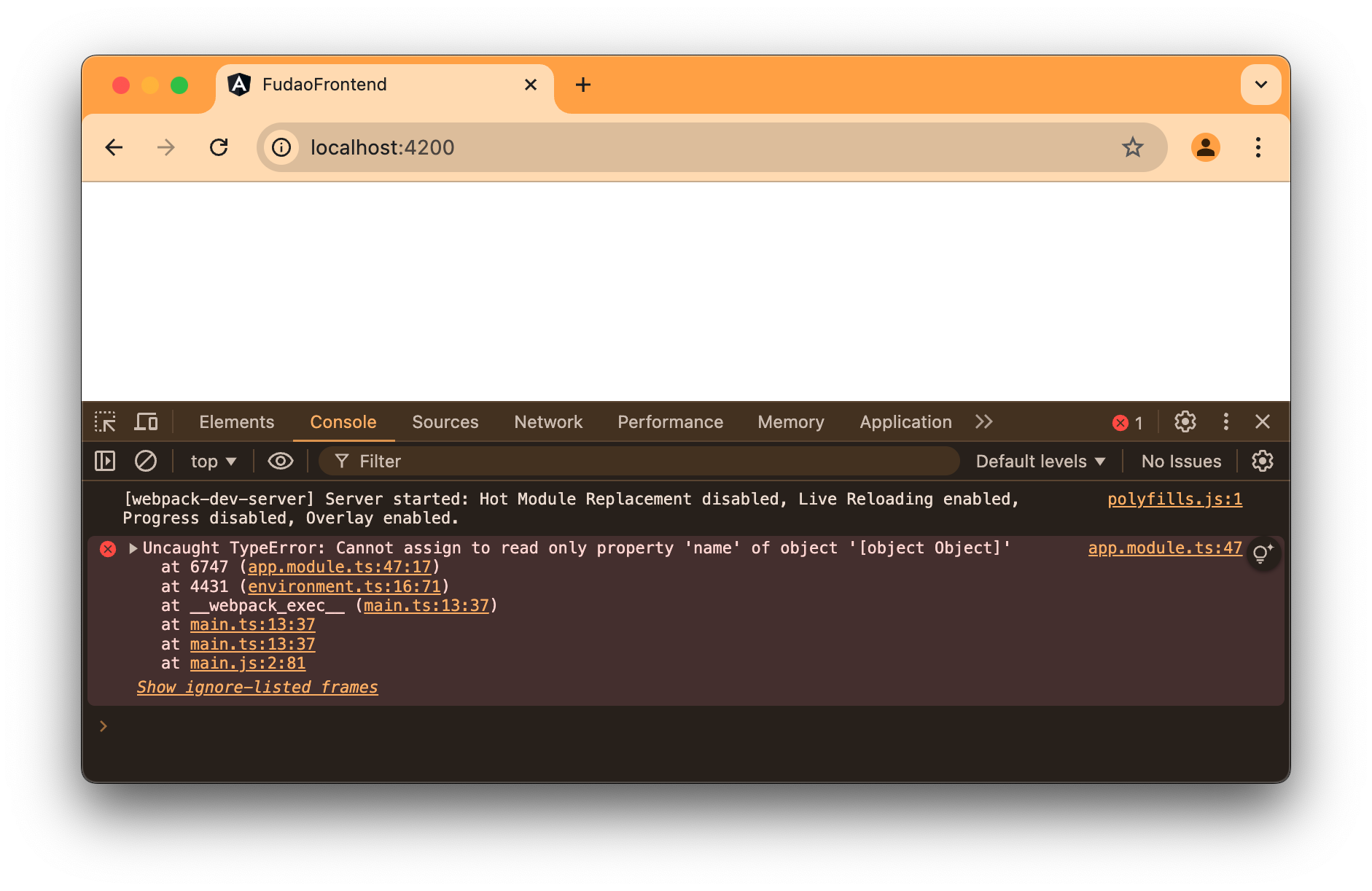The image size is (1372, 891).
Task: Expand the Uncaught TypeError details
Action: 133,548
